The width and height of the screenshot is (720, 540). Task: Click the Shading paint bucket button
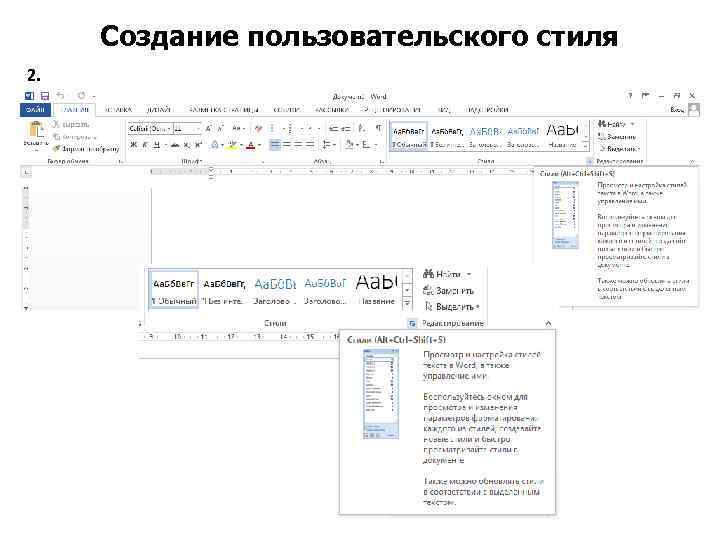tap(349, 145)
